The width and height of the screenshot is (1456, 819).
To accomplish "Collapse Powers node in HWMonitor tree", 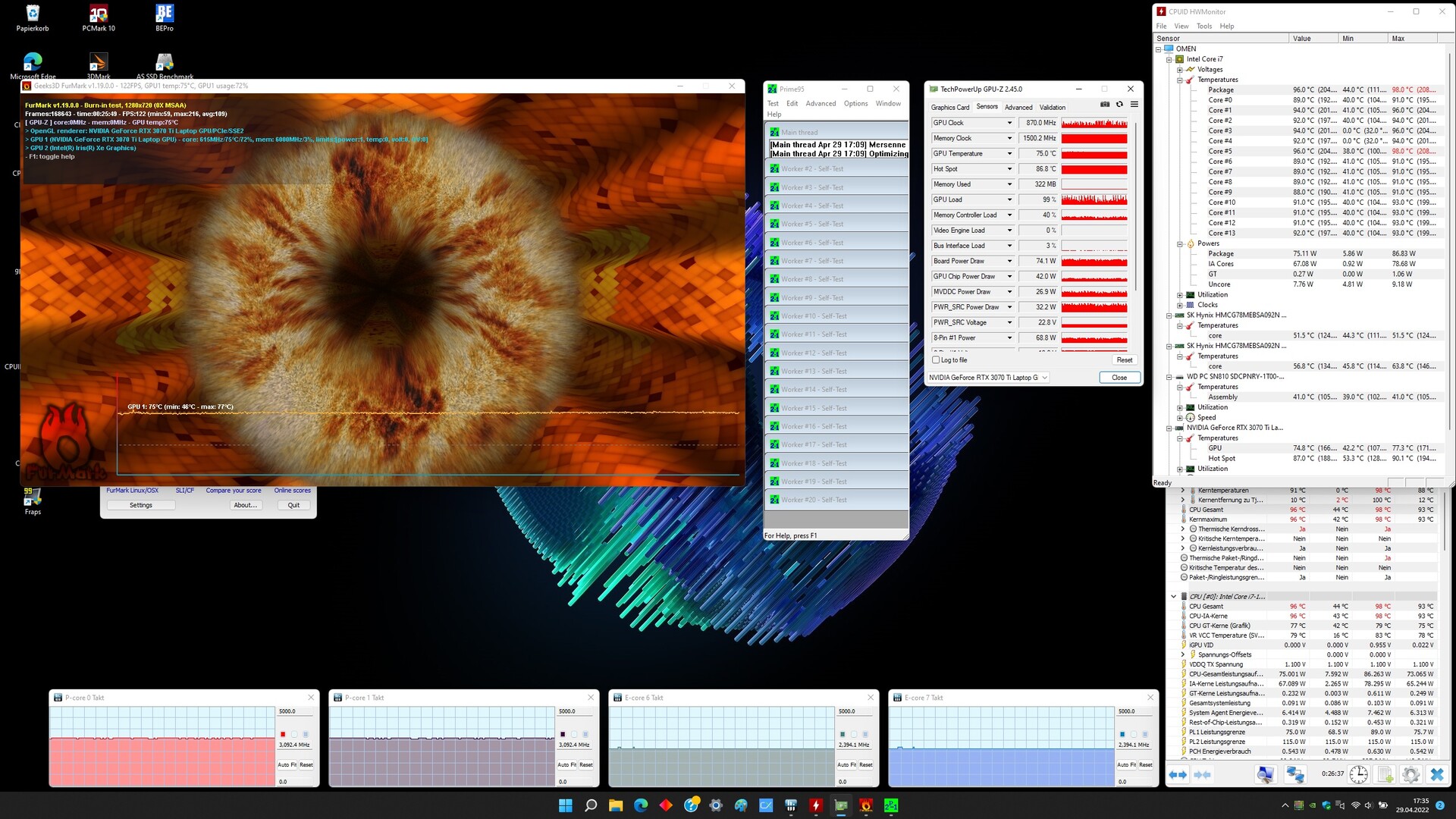I will click(1180, 244).
